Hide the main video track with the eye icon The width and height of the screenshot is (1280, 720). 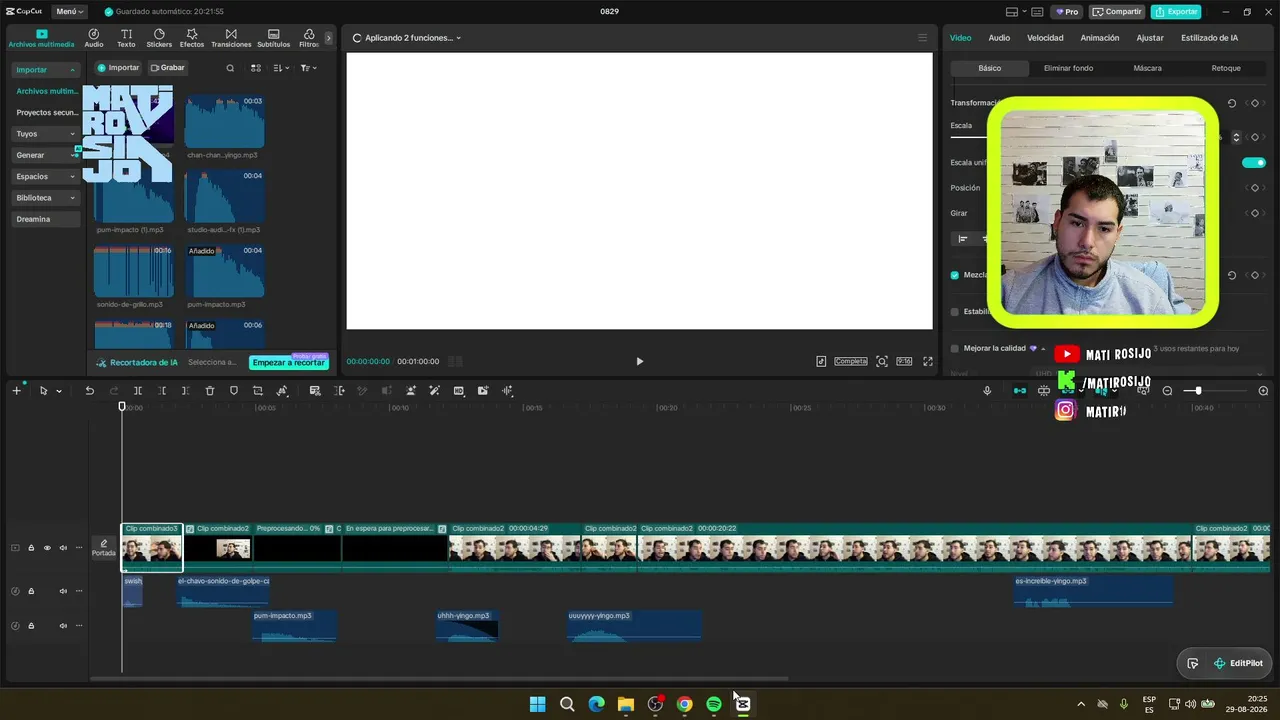click(x=47, y=548)
